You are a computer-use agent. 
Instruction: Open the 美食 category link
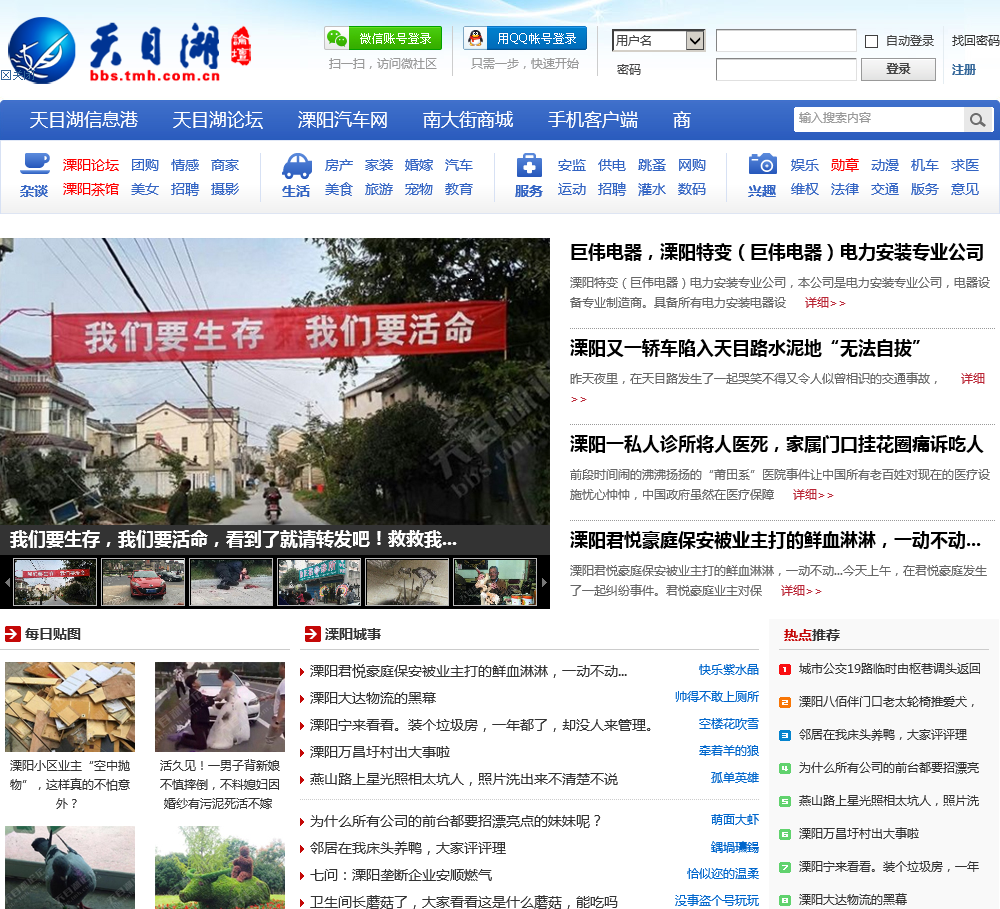[x=339, y=189]
